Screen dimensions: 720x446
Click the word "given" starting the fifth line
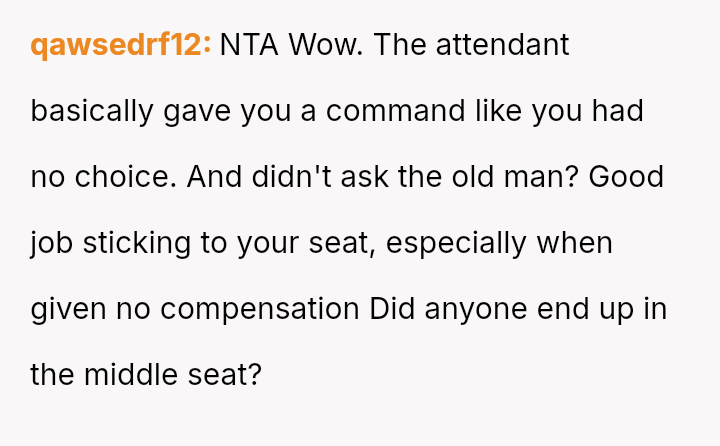(68, 309)
